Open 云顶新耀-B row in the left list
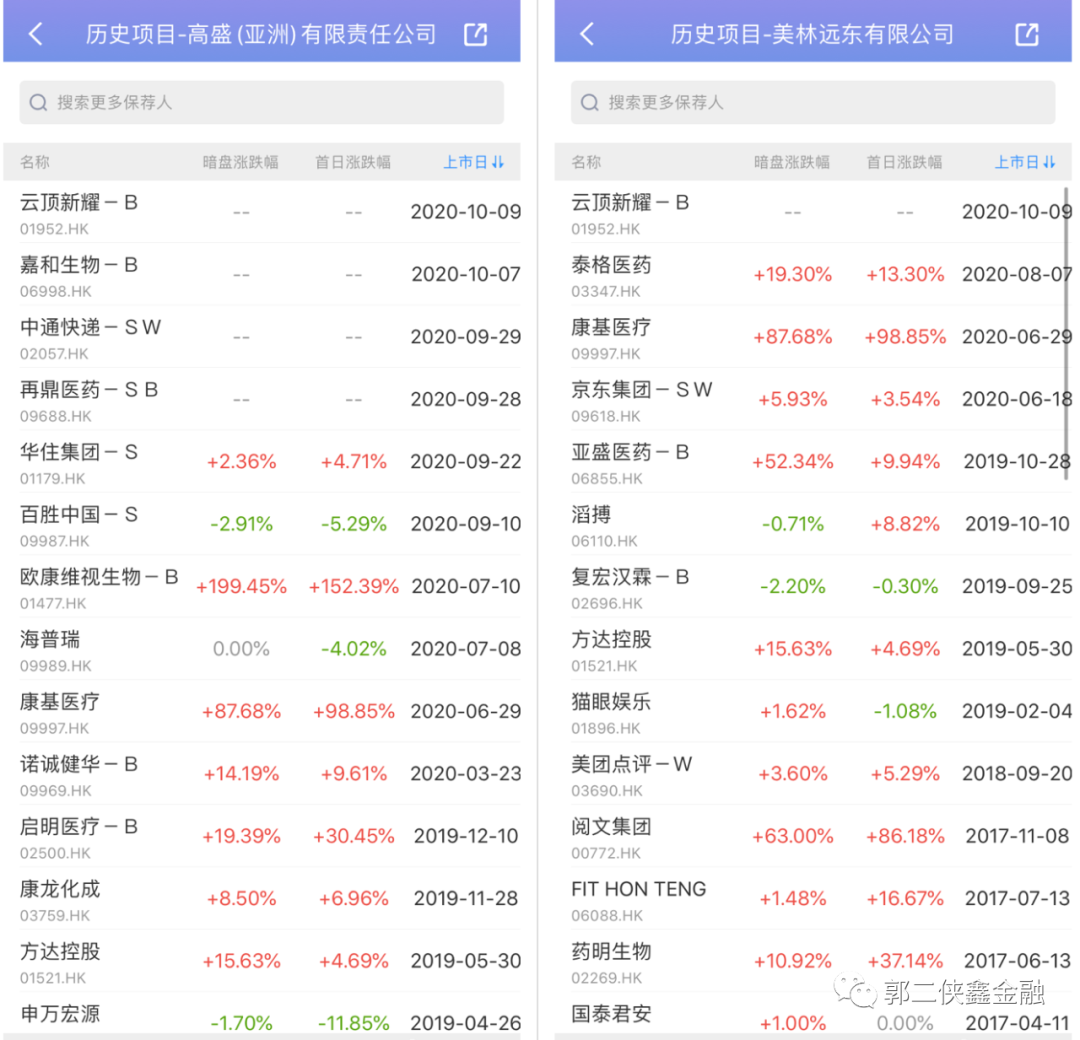1080x1040 pixels. coord(262,212)
